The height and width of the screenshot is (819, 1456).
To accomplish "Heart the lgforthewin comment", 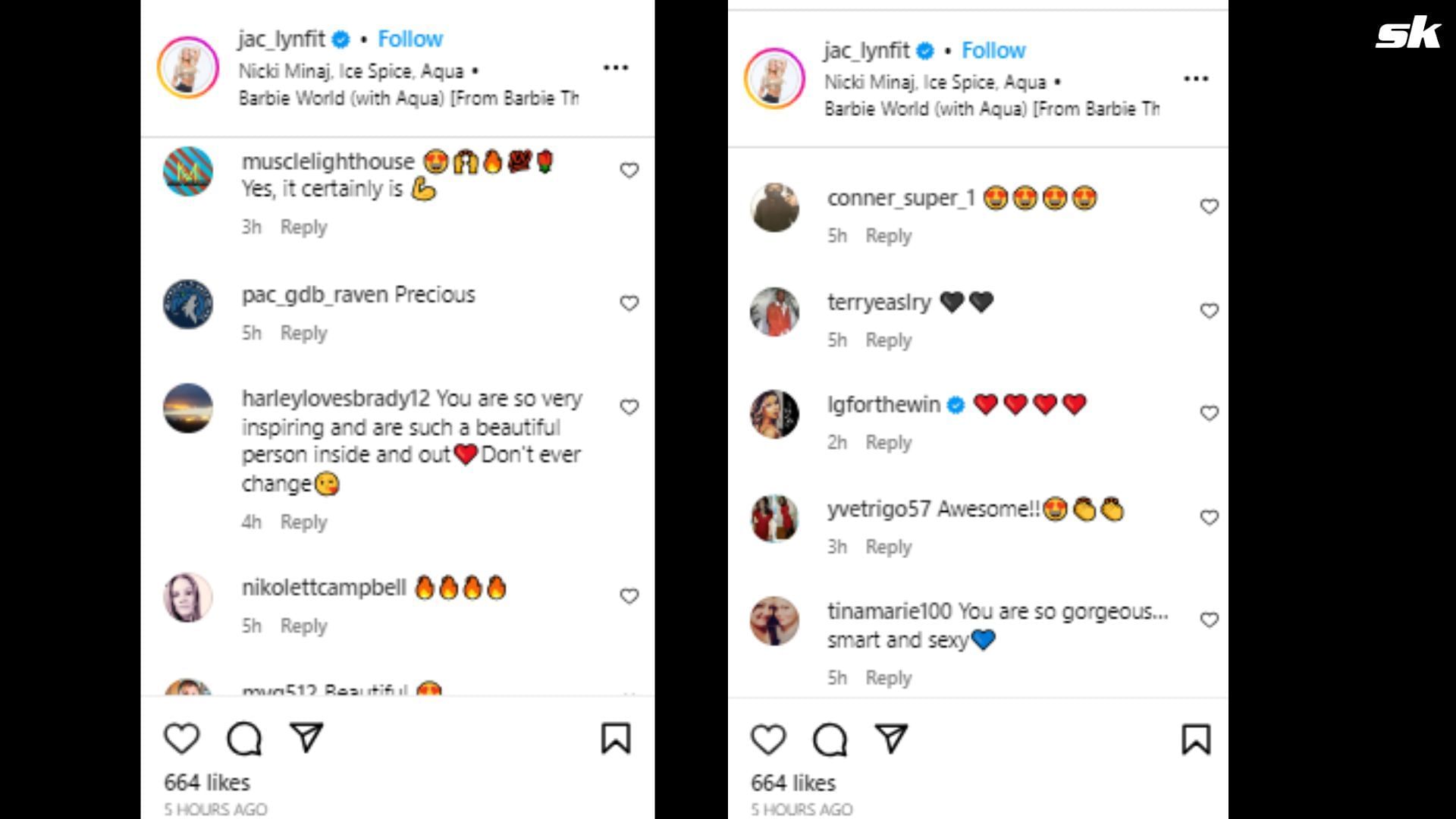I will pyautogui.click(x=1210, y=413).
